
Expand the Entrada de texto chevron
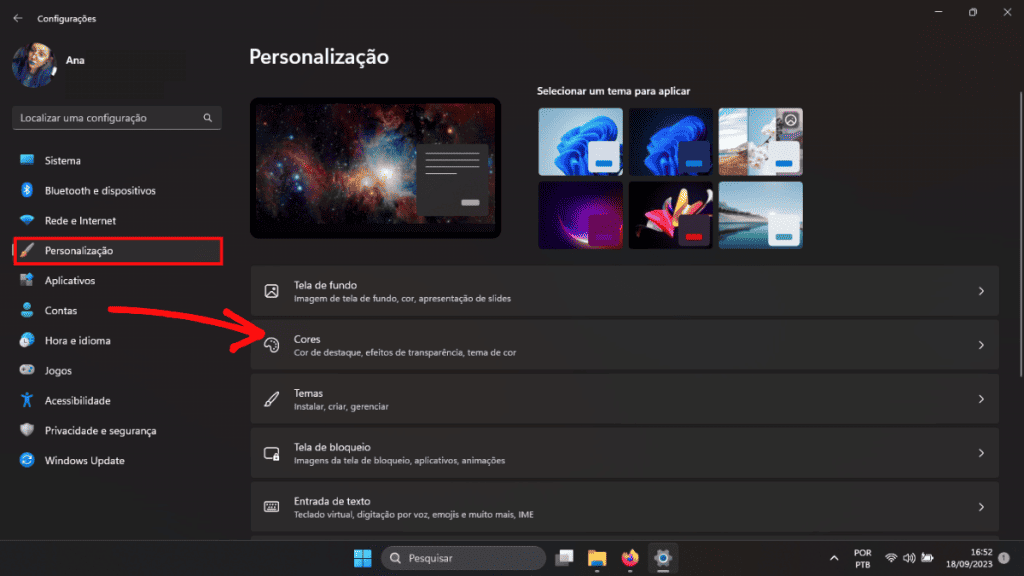981,507
